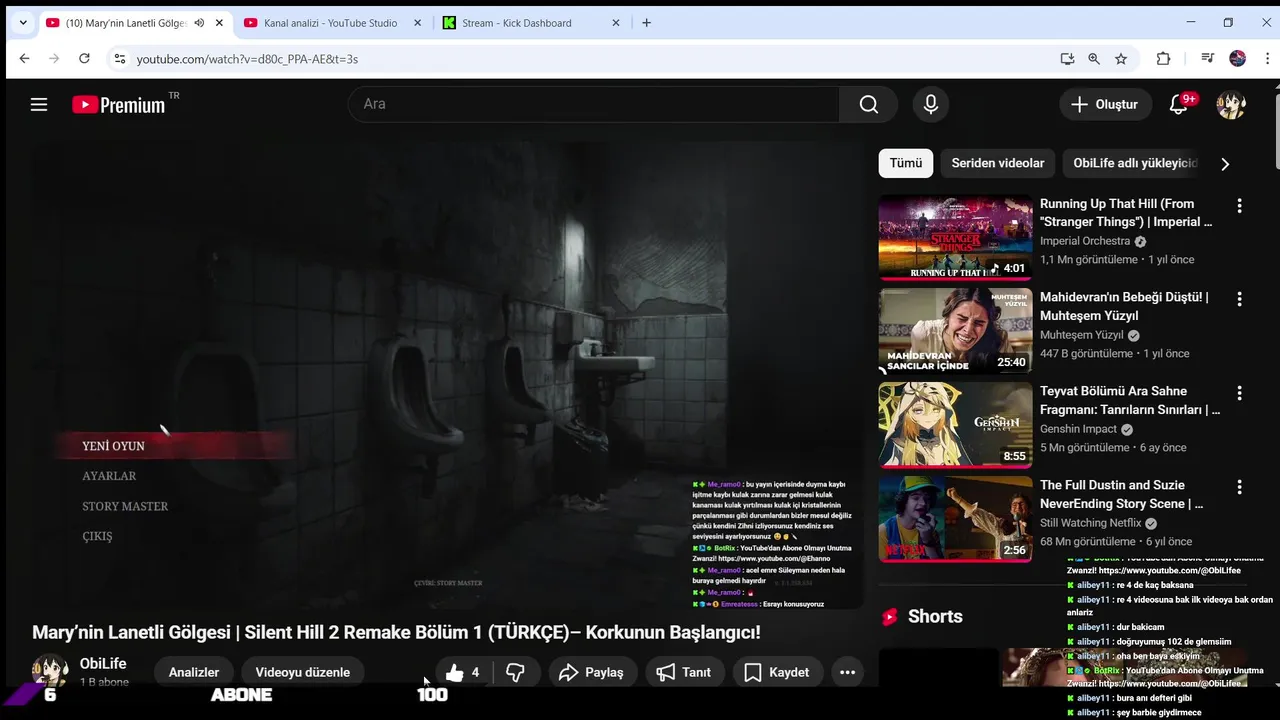Open the tab search dropdown arrow
This screenshot has height=720, width=1280.
click(x=23, y=23)
